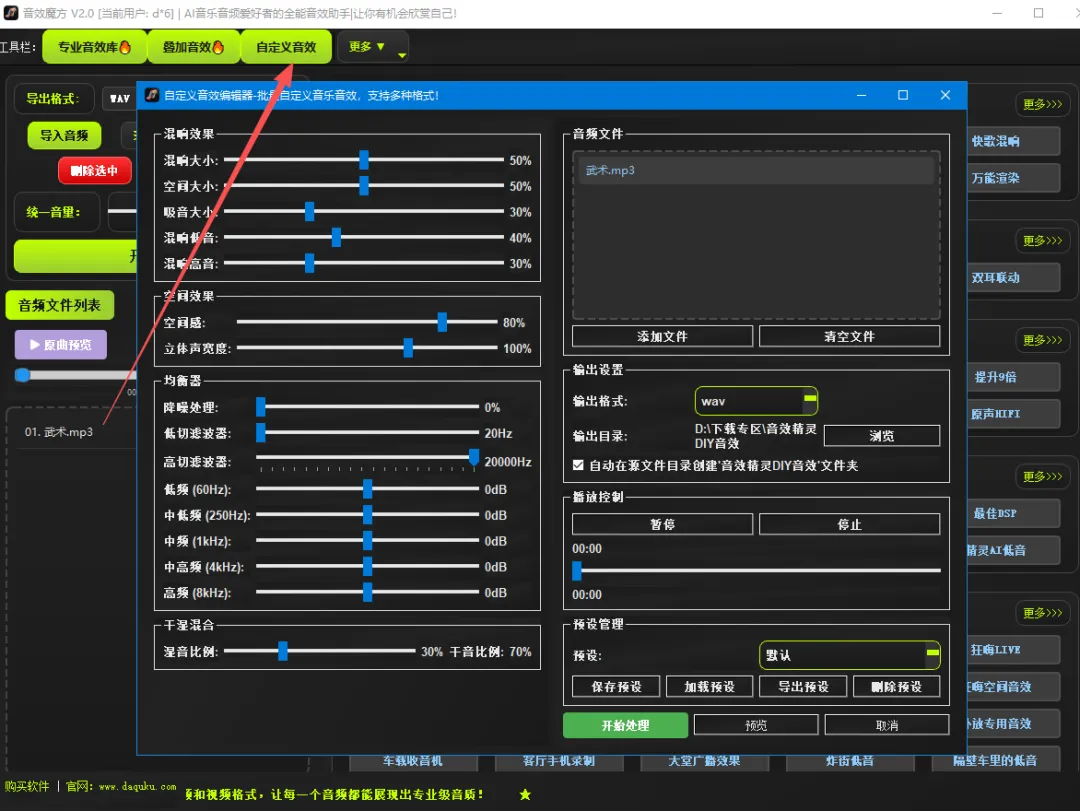Click the star icon in the bottom bar
The height and width of the screenshot is (811, 1080).
525,794
